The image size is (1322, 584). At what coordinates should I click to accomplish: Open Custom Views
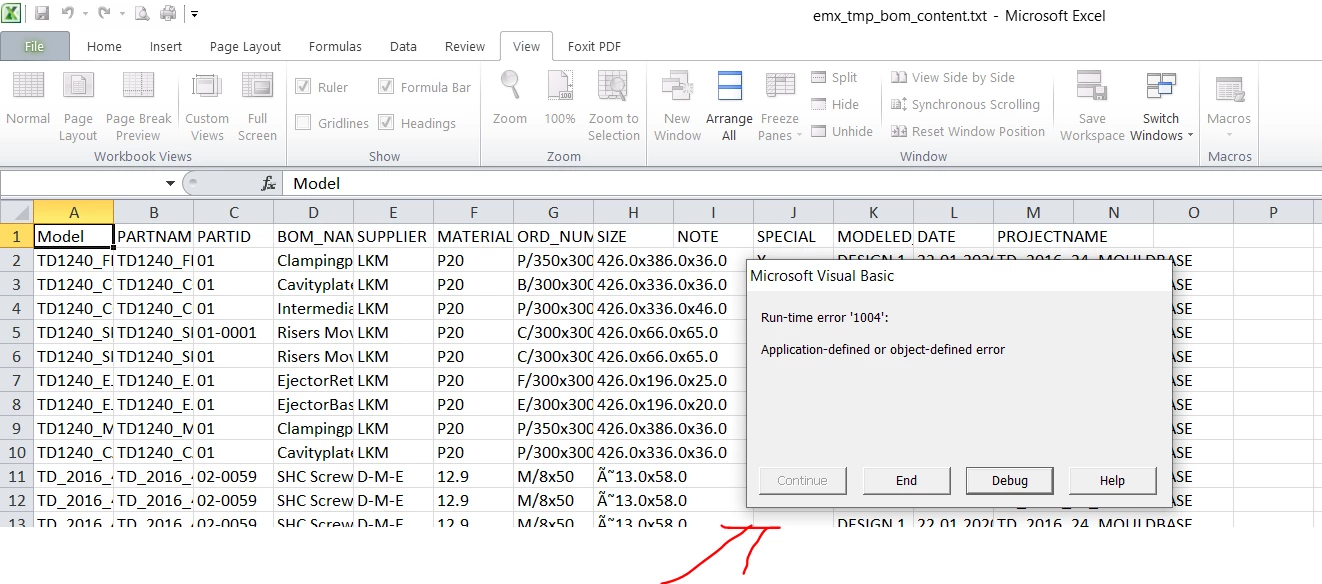(207, 105)
